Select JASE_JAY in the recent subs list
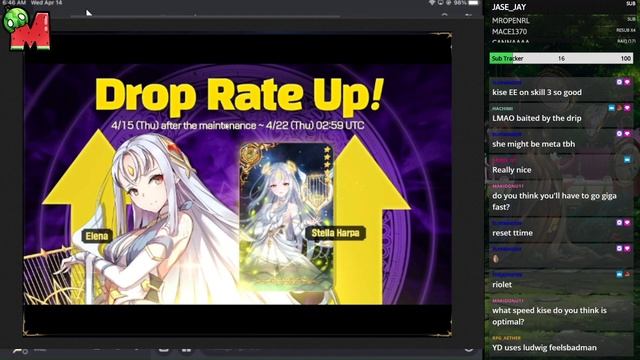Viewport: 640px width, 360px height. (x=509, y=7)
